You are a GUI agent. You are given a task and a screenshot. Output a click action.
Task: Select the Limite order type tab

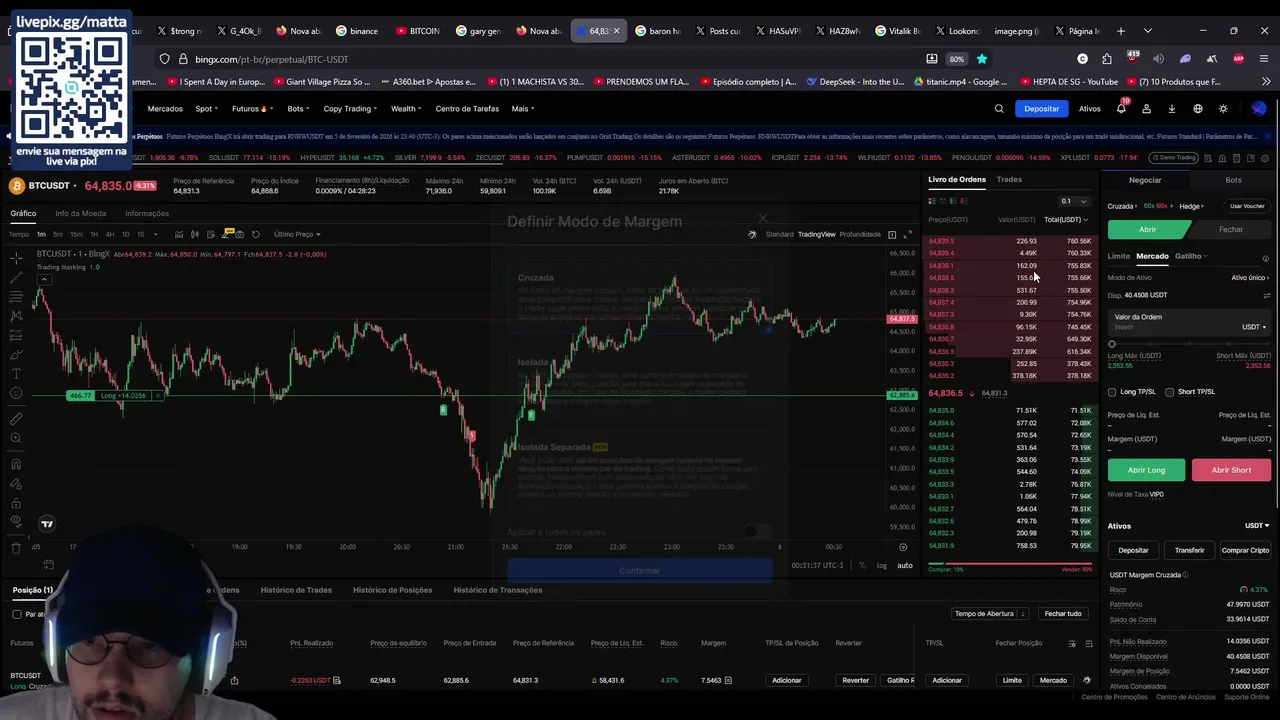(1118, 256)
